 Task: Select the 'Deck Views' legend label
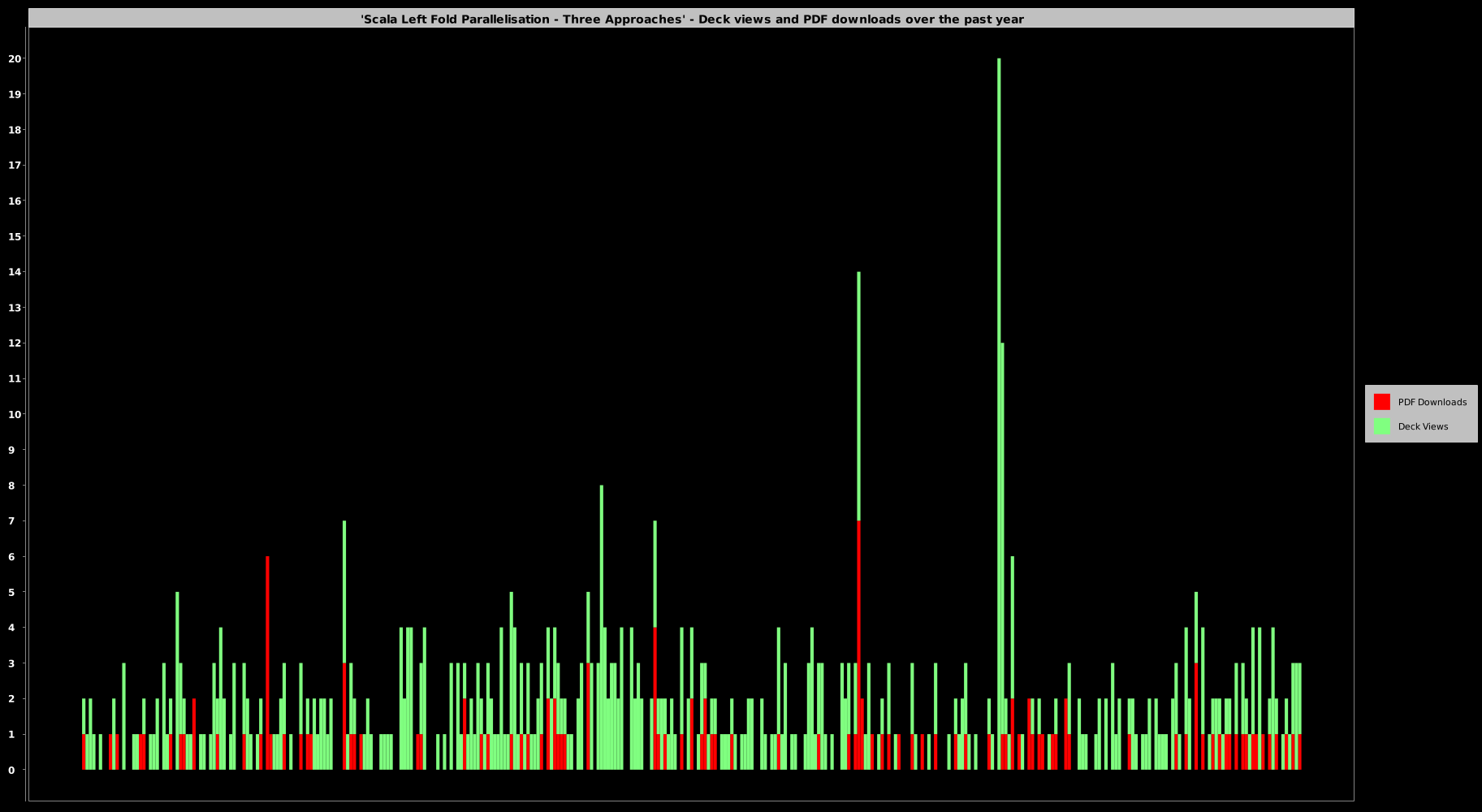[1423, 426]
